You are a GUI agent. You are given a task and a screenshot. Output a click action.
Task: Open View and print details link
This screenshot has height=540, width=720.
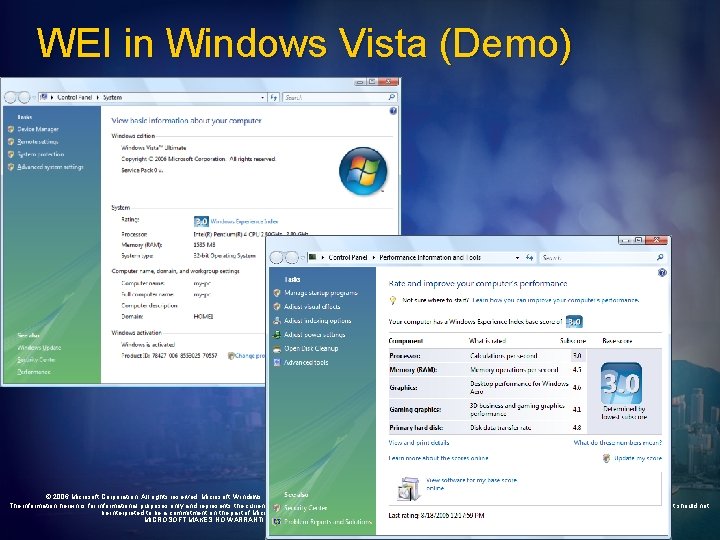[x=419, y=443]
